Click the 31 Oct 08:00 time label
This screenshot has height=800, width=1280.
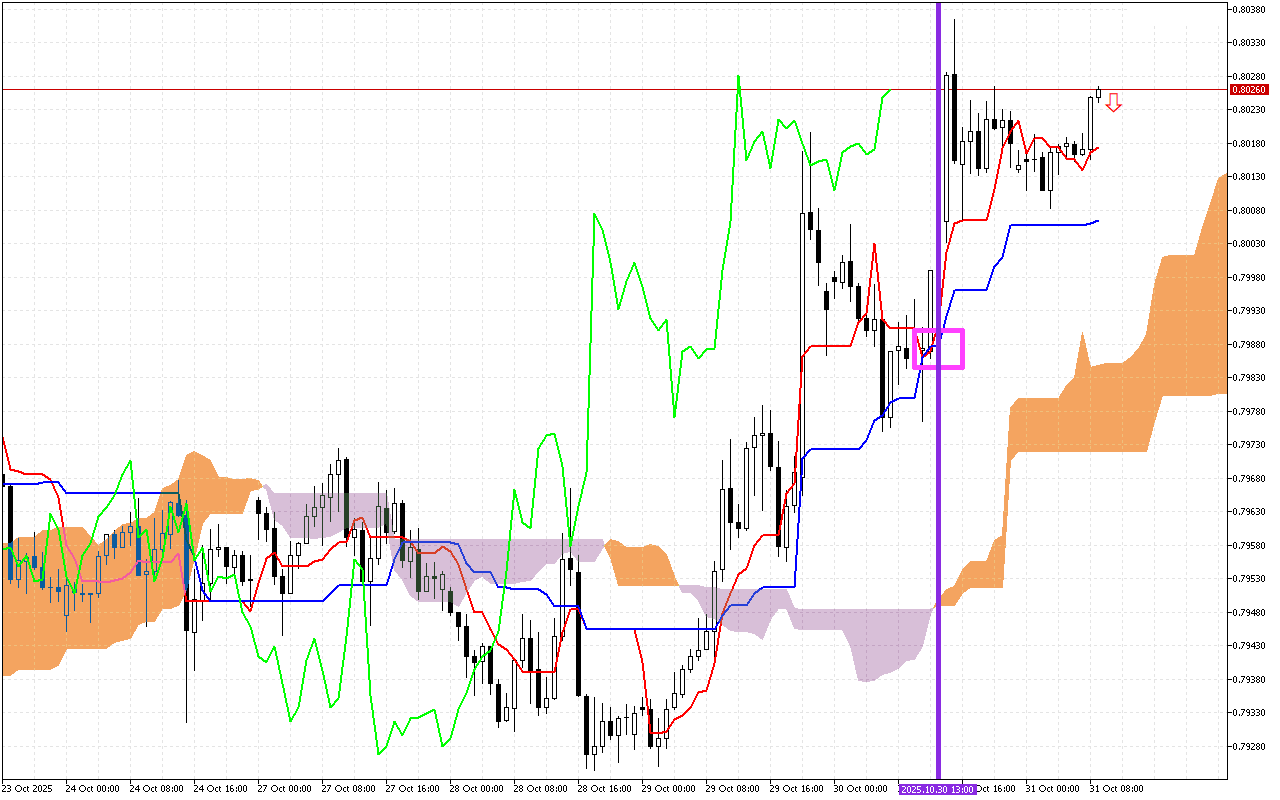tap(1116, 789)
